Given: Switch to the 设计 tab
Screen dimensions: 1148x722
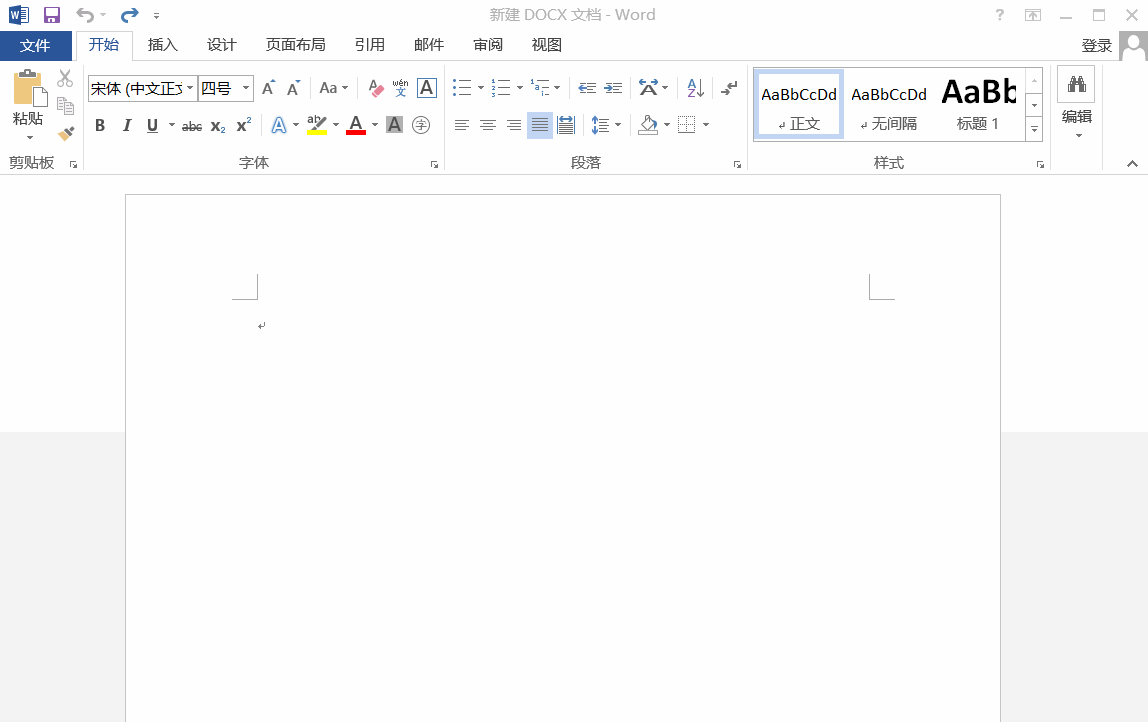Looking at the screenshot, I should click(222, 45).
